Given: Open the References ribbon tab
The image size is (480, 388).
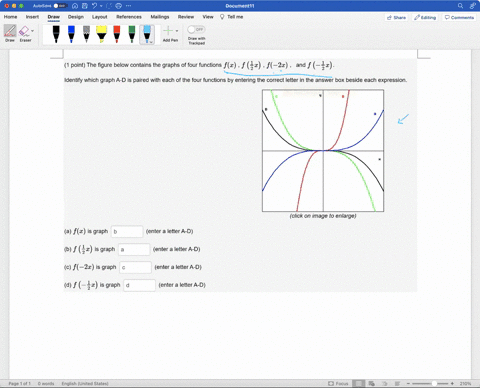Looking at the screenshot, I should click(x=129, y=17).
